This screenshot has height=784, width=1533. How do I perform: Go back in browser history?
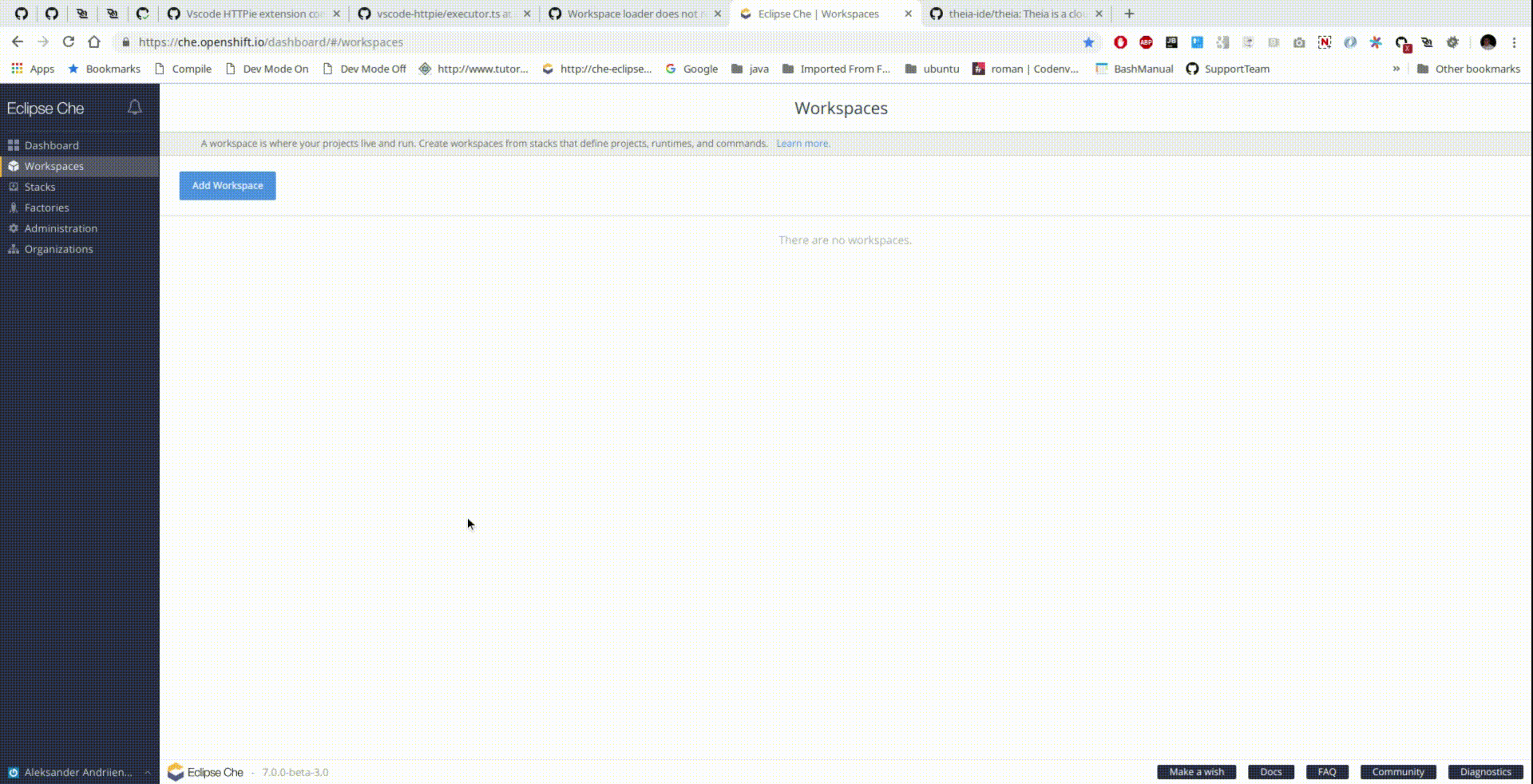pos(18,42)
